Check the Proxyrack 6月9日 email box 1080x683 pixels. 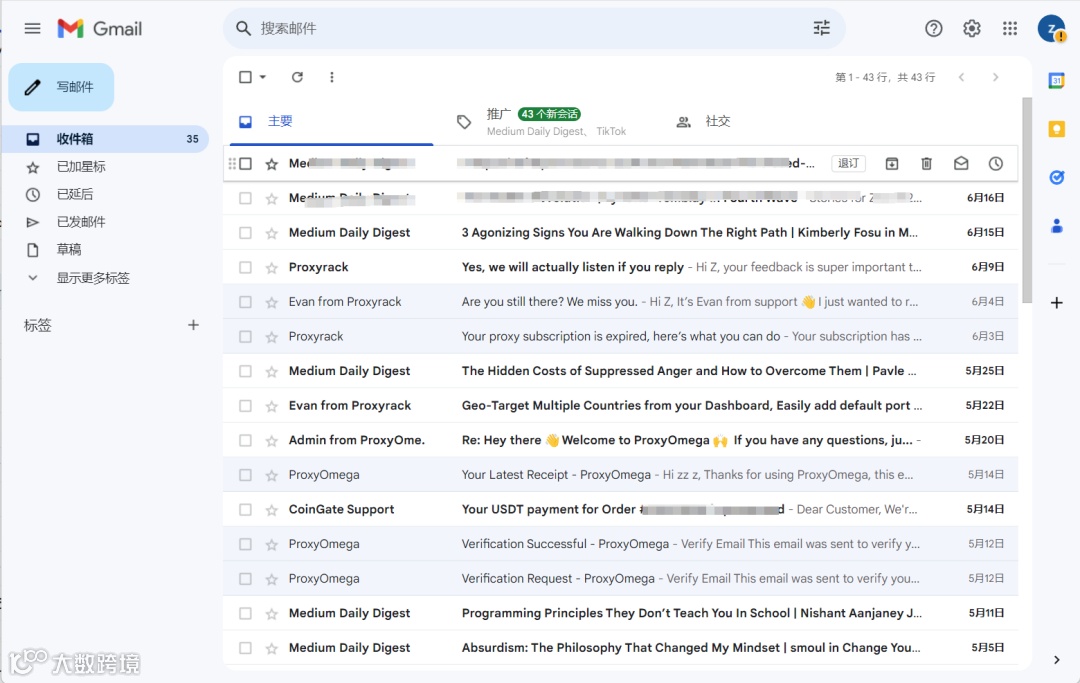click(245, 267)
